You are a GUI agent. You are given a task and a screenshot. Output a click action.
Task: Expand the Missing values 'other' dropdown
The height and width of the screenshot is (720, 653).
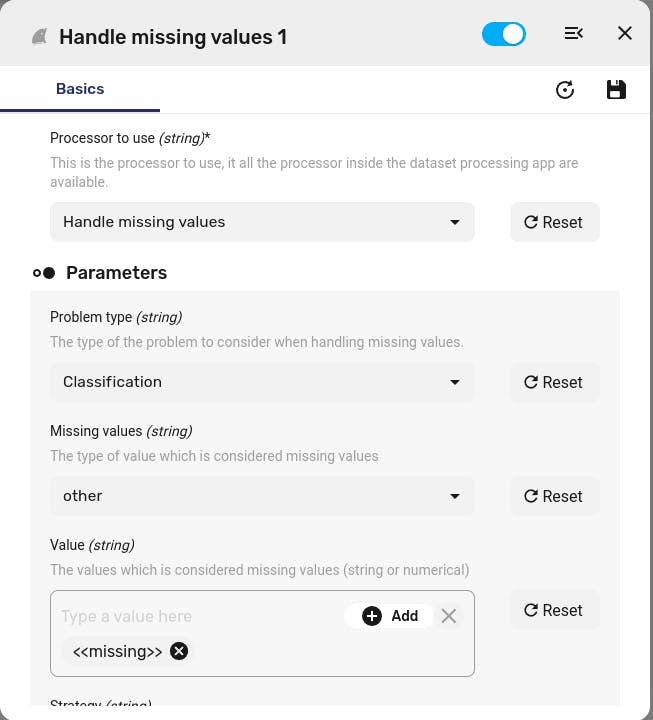point(262,496)
